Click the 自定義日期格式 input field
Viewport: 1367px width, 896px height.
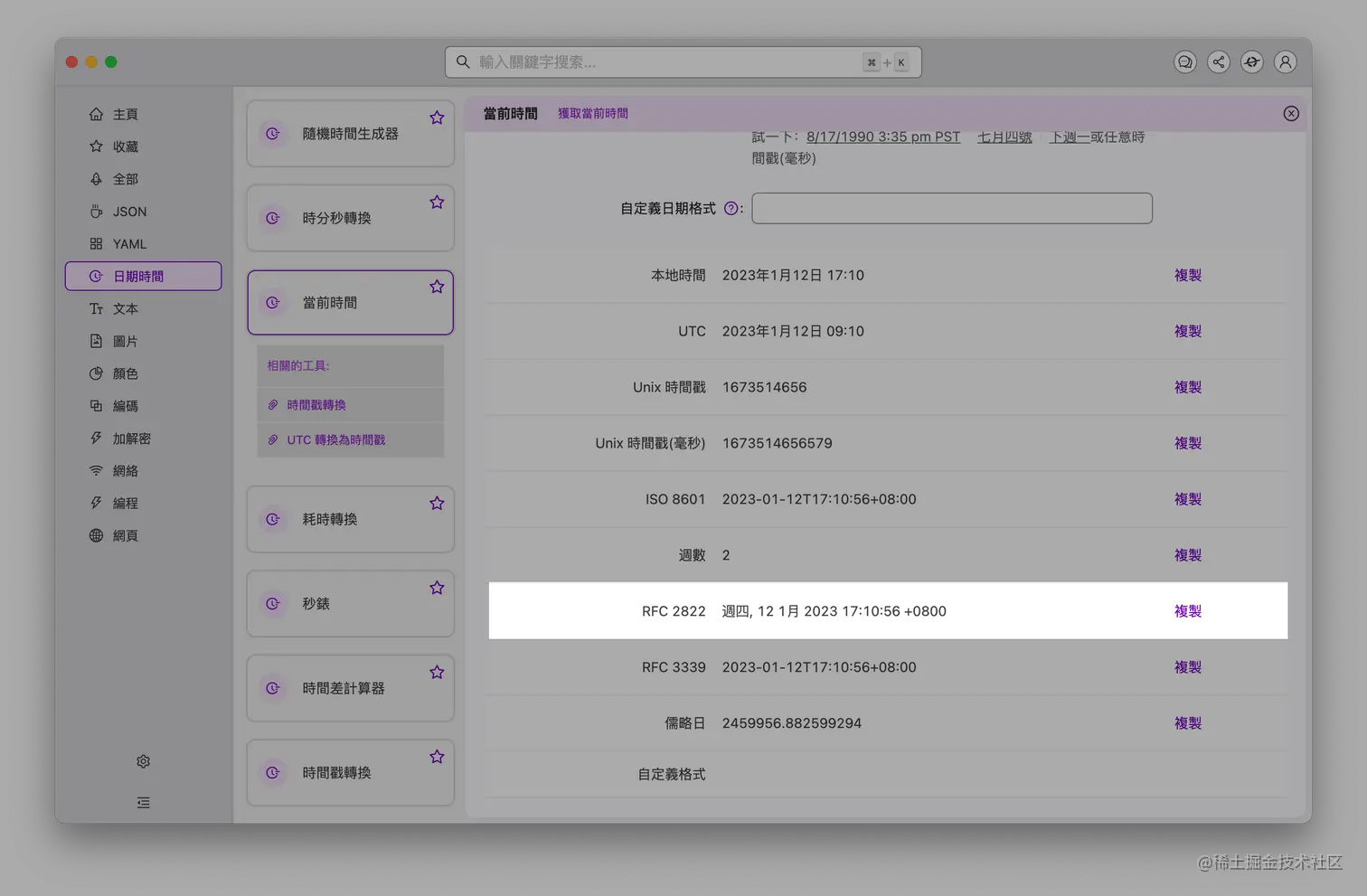point(952,208)
